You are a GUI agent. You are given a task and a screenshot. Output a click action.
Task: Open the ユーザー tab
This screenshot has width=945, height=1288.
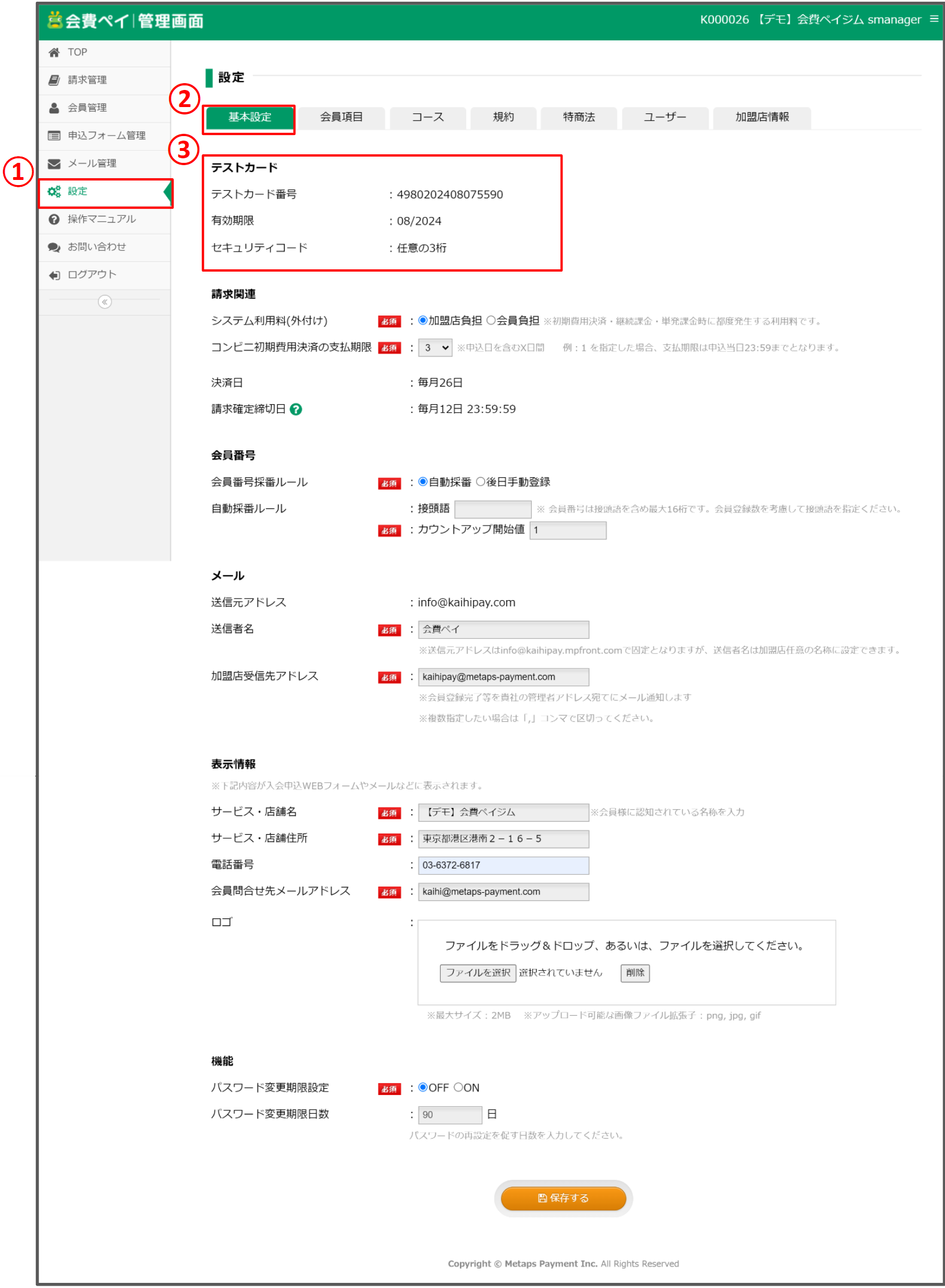point(665,117)
